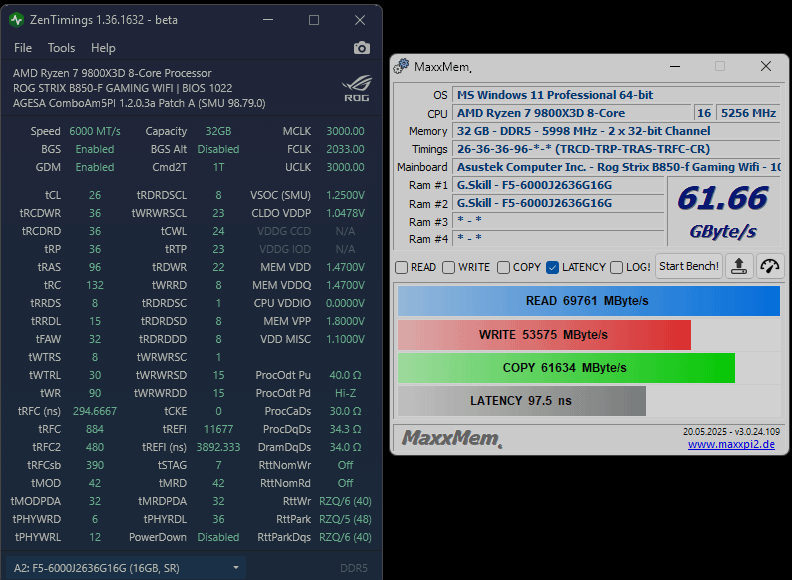Minimize the MaxxMem window

tap(675, 66)
